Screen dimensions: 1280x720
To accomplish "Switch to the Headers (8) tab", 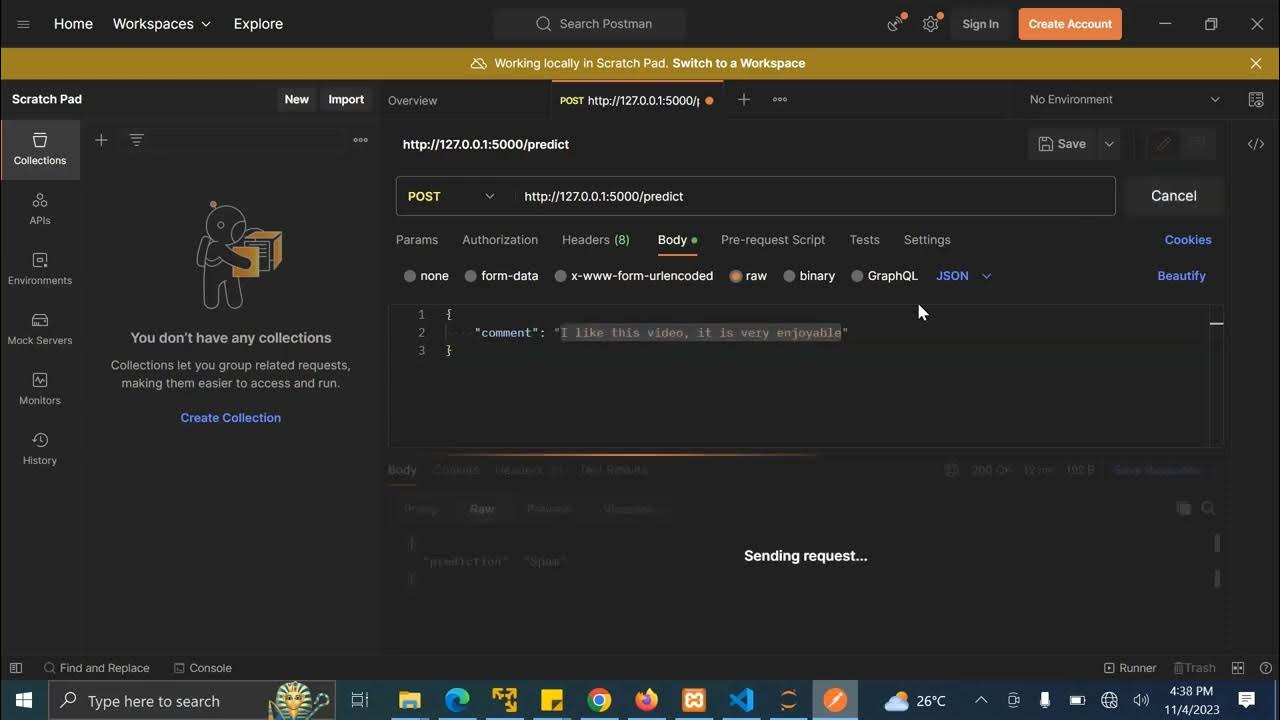I will [596, 240].
